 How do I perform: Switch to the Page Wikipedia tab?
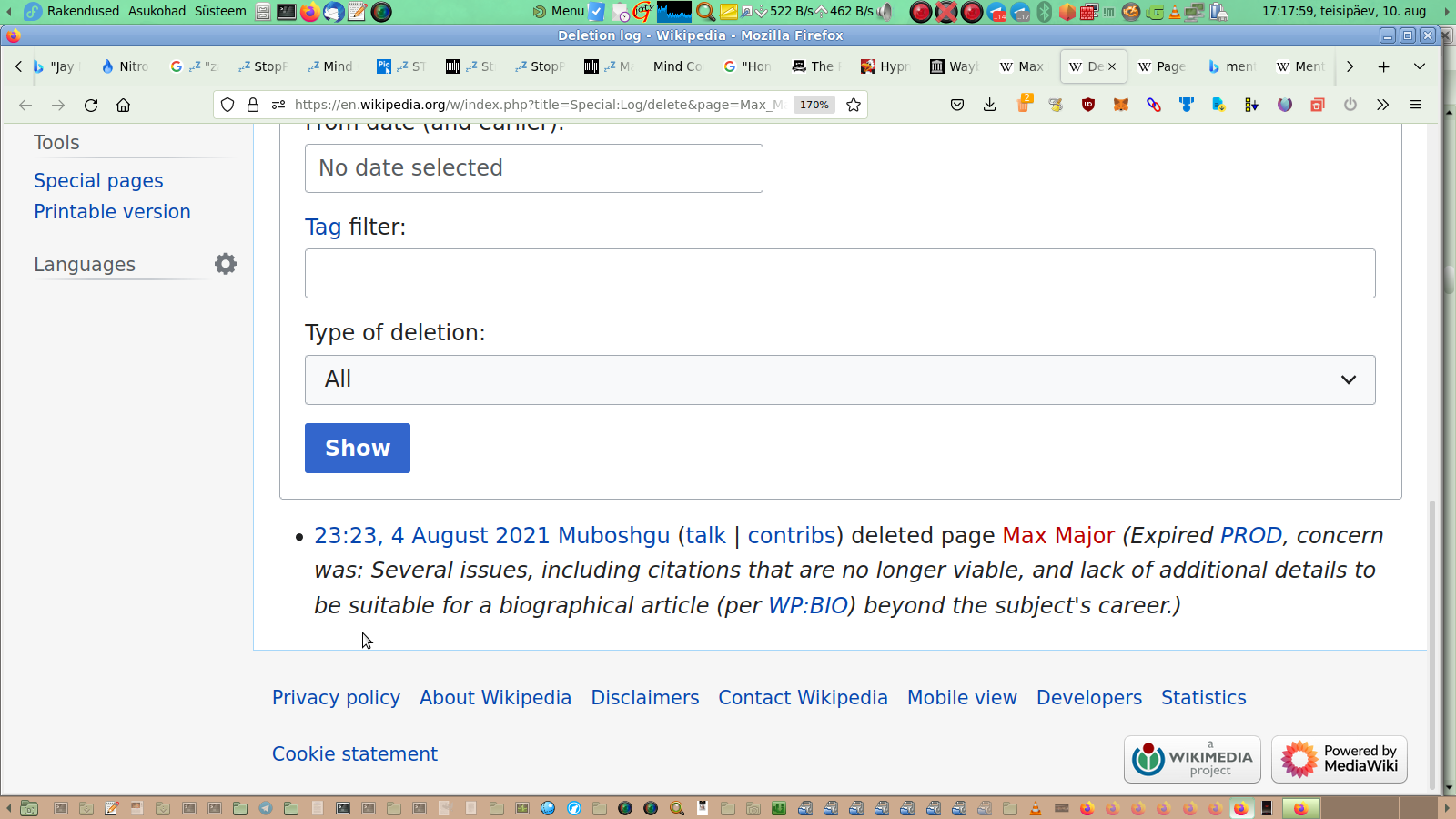pos(1162,66)
